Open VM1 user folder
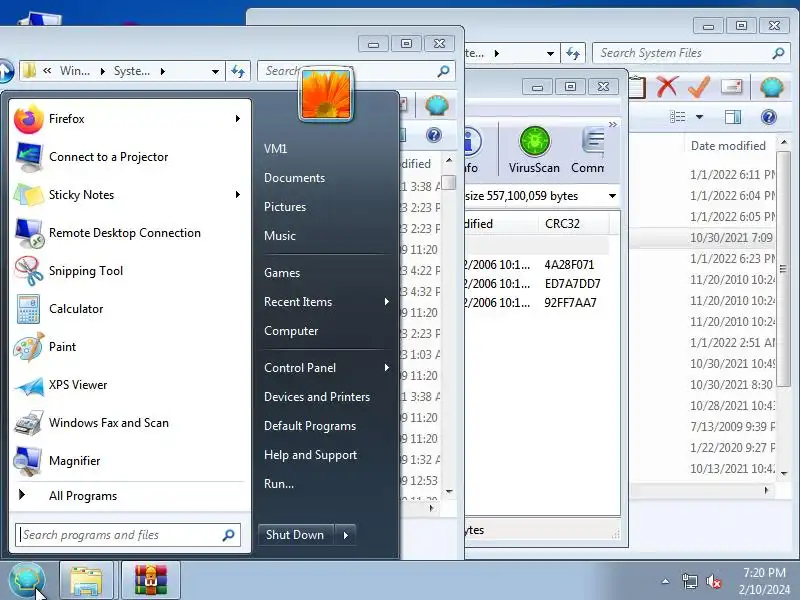This screenshot has width=800, height=600. tap(276, 149)
